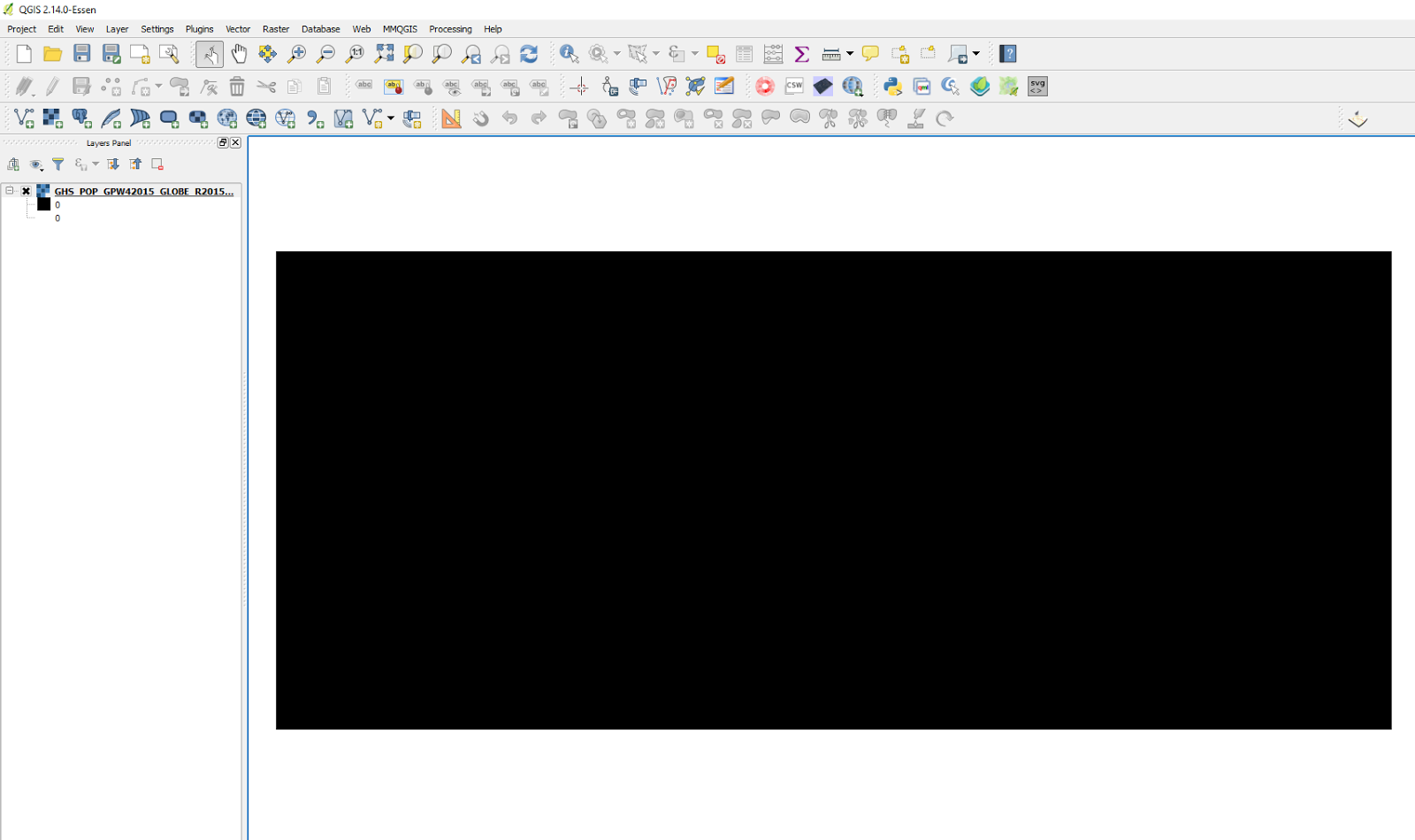Filter the legend using funnel icon
This screenshot has height=840, width=1415.
(58, 164)
